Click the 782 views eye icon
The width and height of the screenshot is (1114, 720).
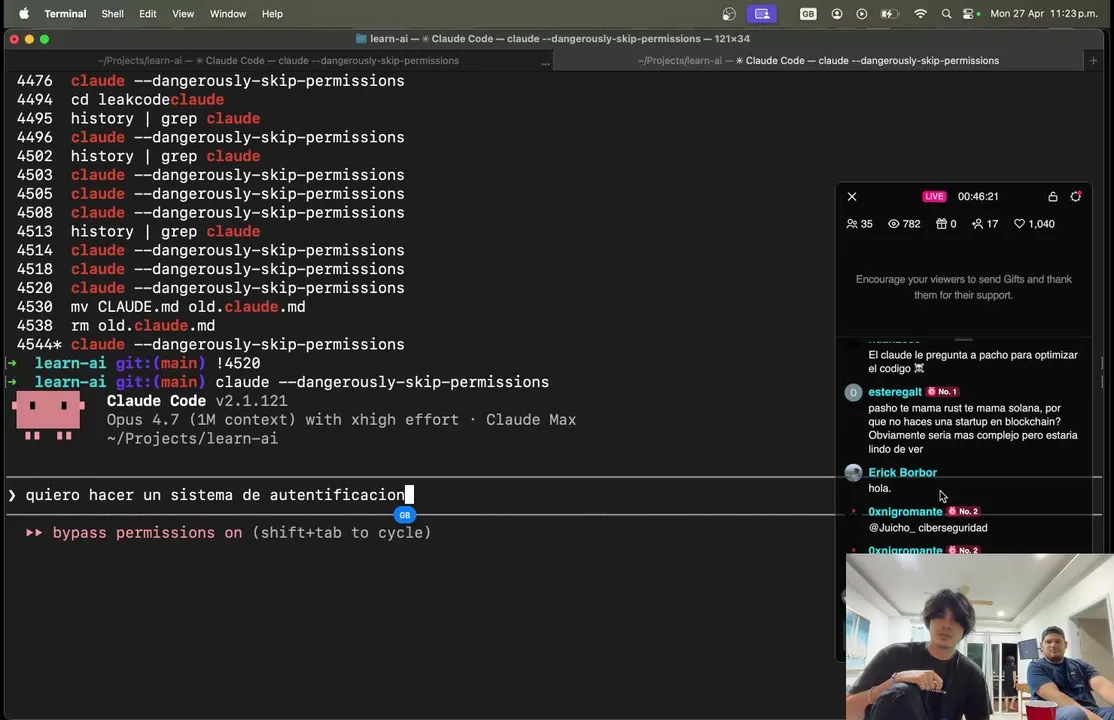(894, 224)
